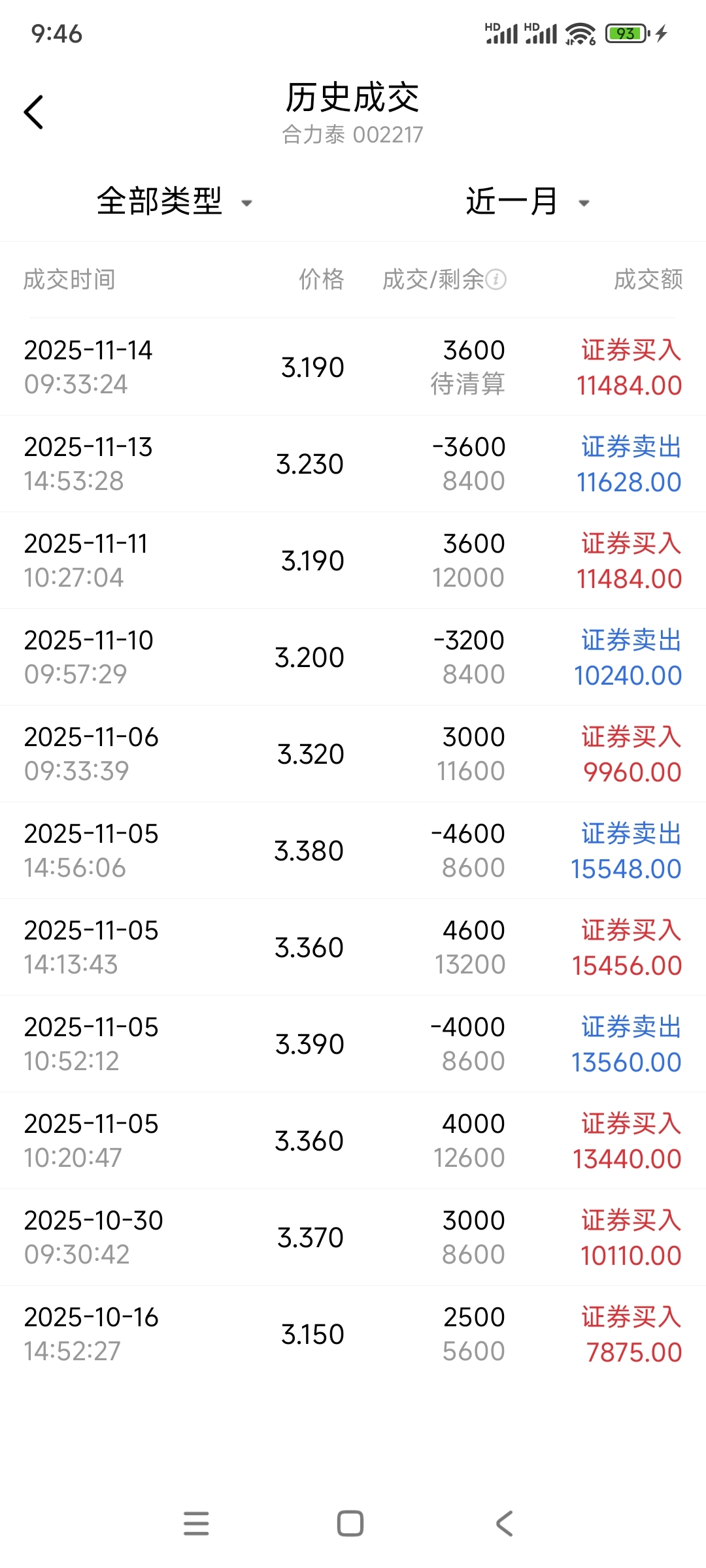This screenshot has width=706, height=1568.
Task: Tap the battery indicator in status bar
Action: pyautogui.click(x=626, y=33)
